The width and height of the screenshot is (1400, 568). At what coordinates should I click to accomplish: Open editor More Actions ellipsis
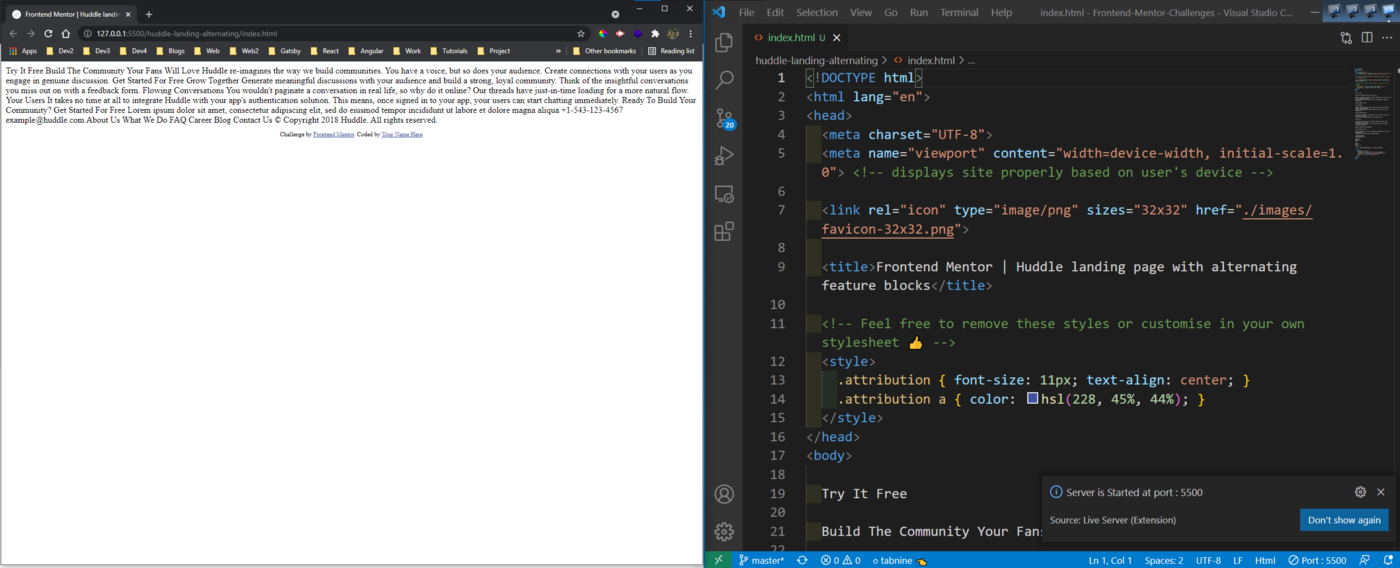pyautogui.click(x=1387, y=38)
